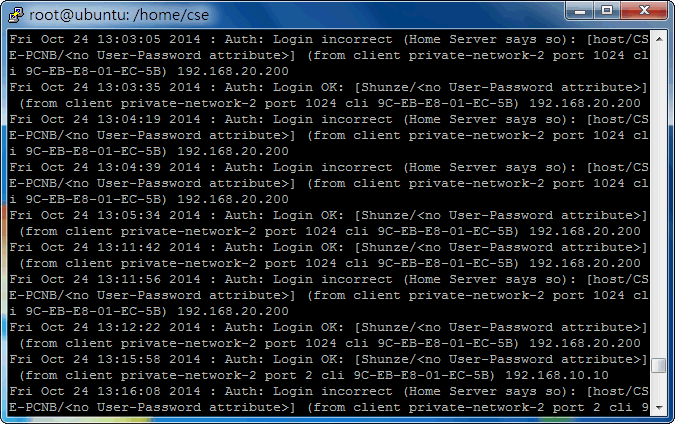Open the PuTTY system menu icon
The height and width of the screenshot is (424, 675).
coord(15,12)
